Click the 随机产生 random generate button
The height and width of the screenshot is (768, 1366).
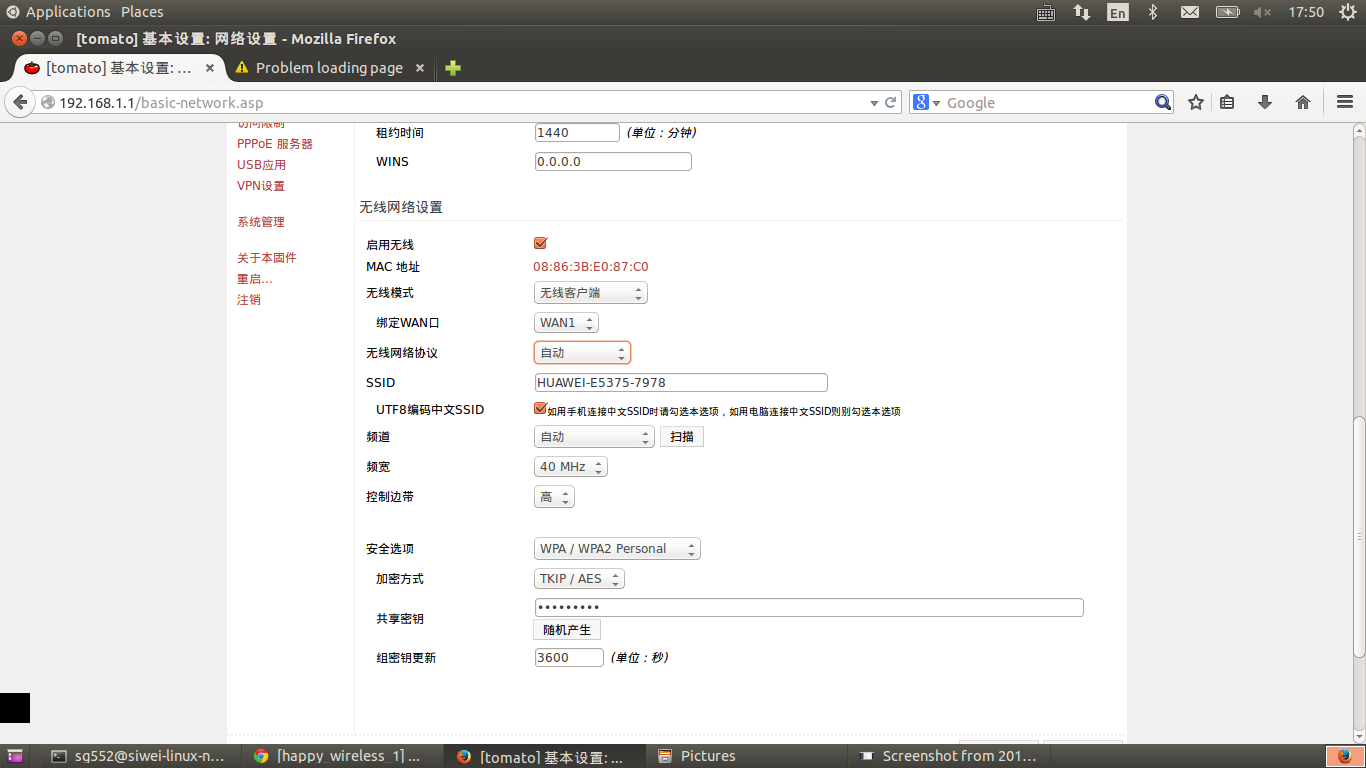567,629
